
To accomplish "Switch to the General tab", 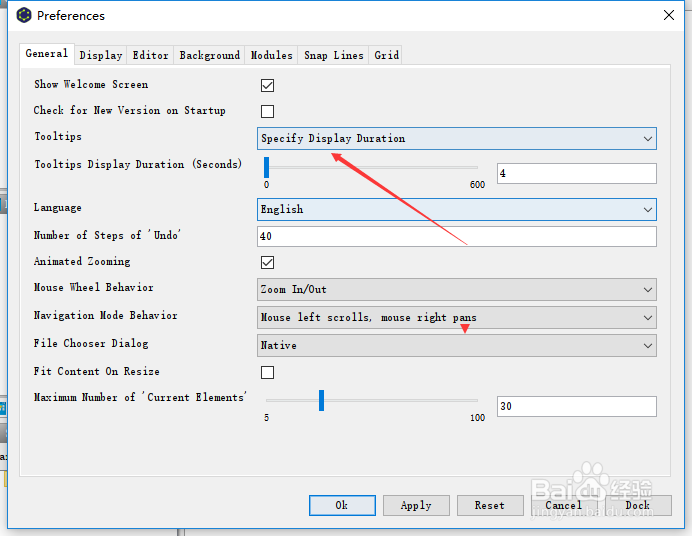I will coord(47,54).
